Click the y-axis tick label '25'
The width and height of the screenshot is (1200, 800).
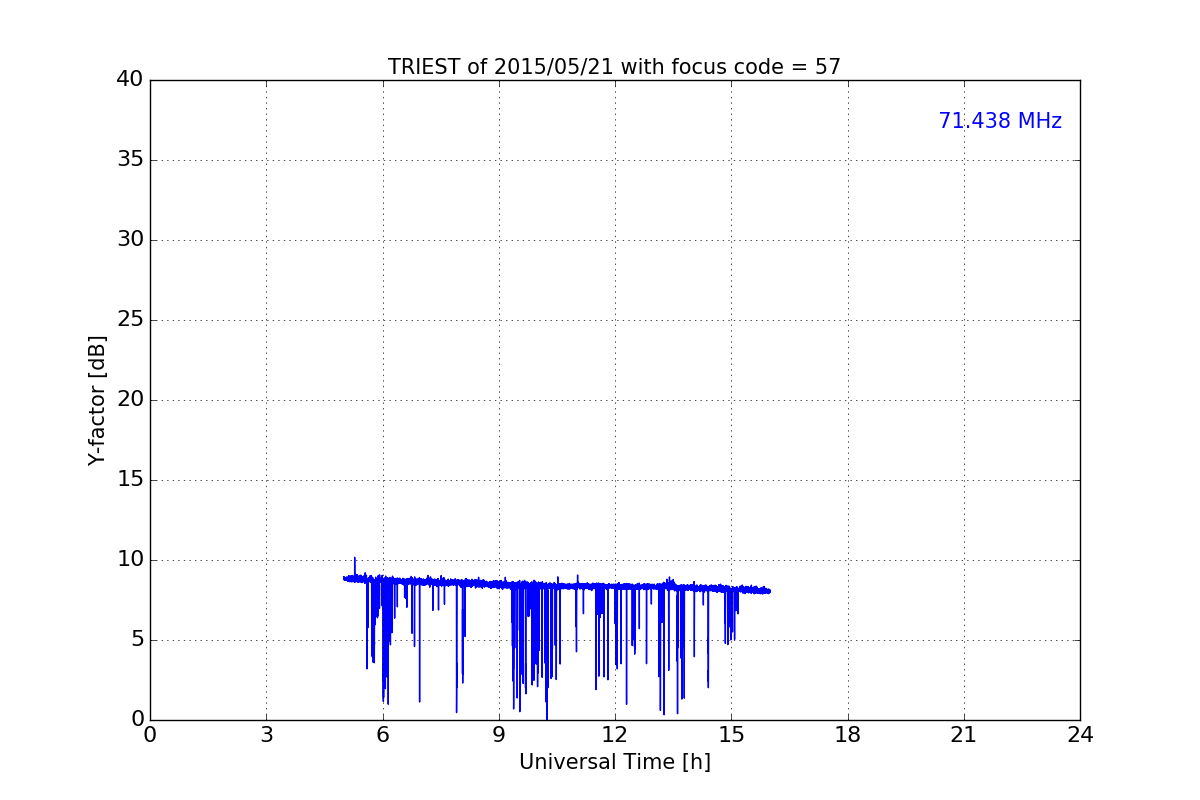pyautogui.click(x=129, y=320)
